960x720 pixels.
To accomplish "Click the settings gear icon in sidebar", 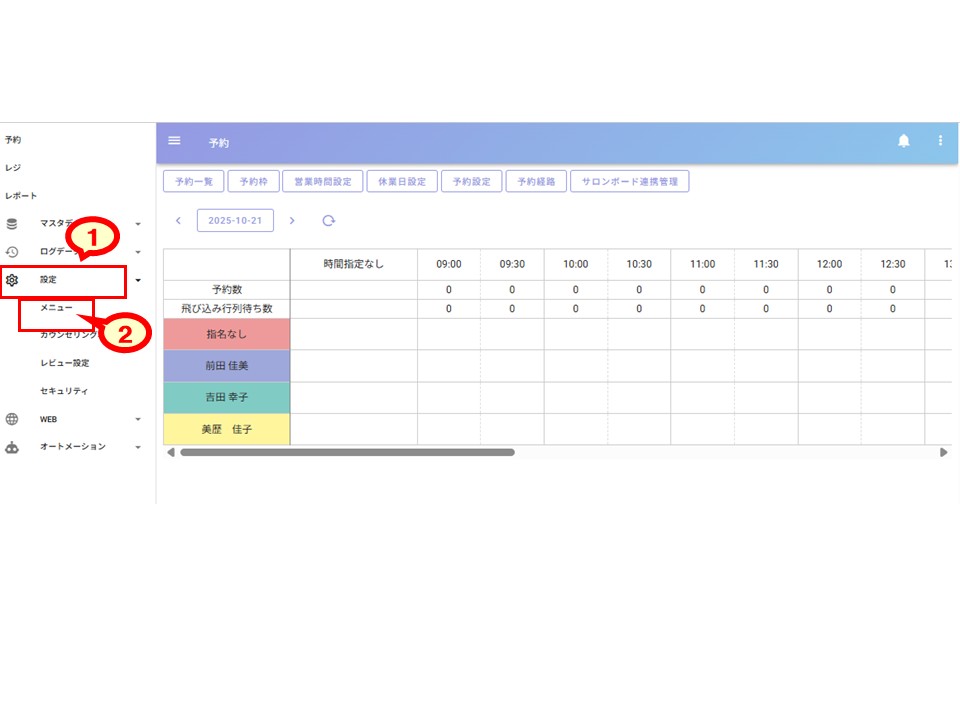I will pyautogui.click(x=12, y=281).
